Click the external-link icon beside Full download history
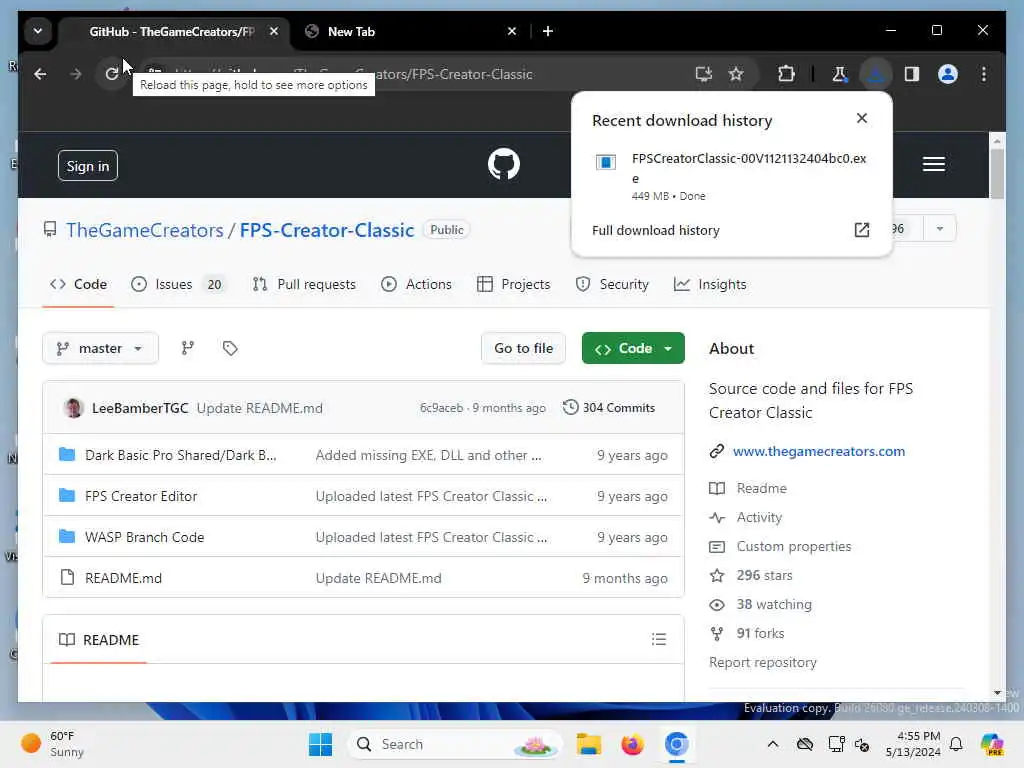Viewport: 1024px width, 768px height. tap(862, 230)
